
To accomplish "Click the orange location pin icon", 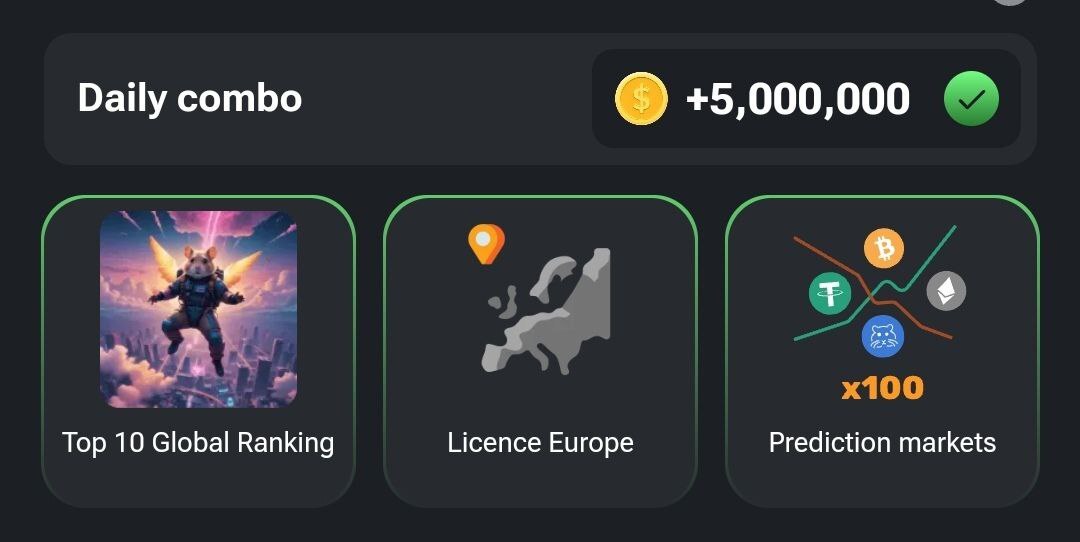I will click(486, 243).
